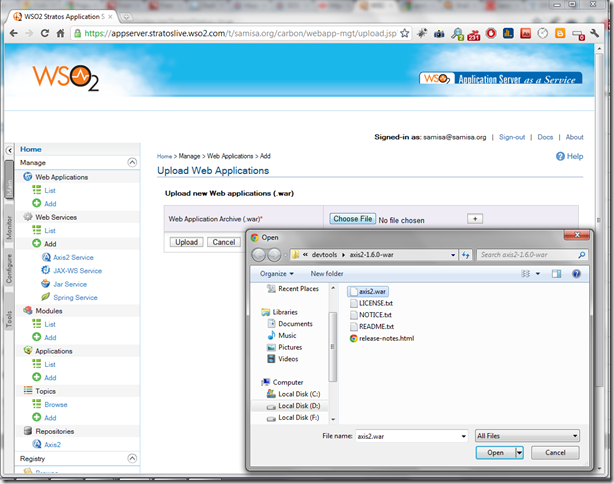Collapse the Registry section chevron

(132, 458)
